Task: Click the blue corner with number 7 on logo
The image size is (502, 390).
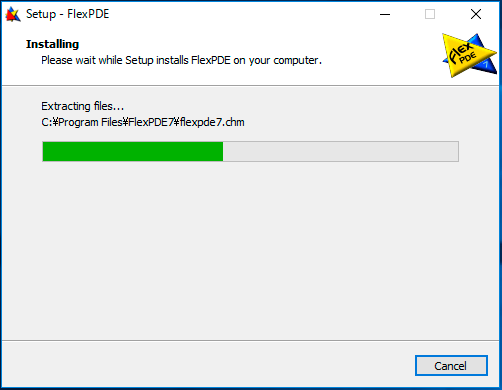Action: [485, 65]
